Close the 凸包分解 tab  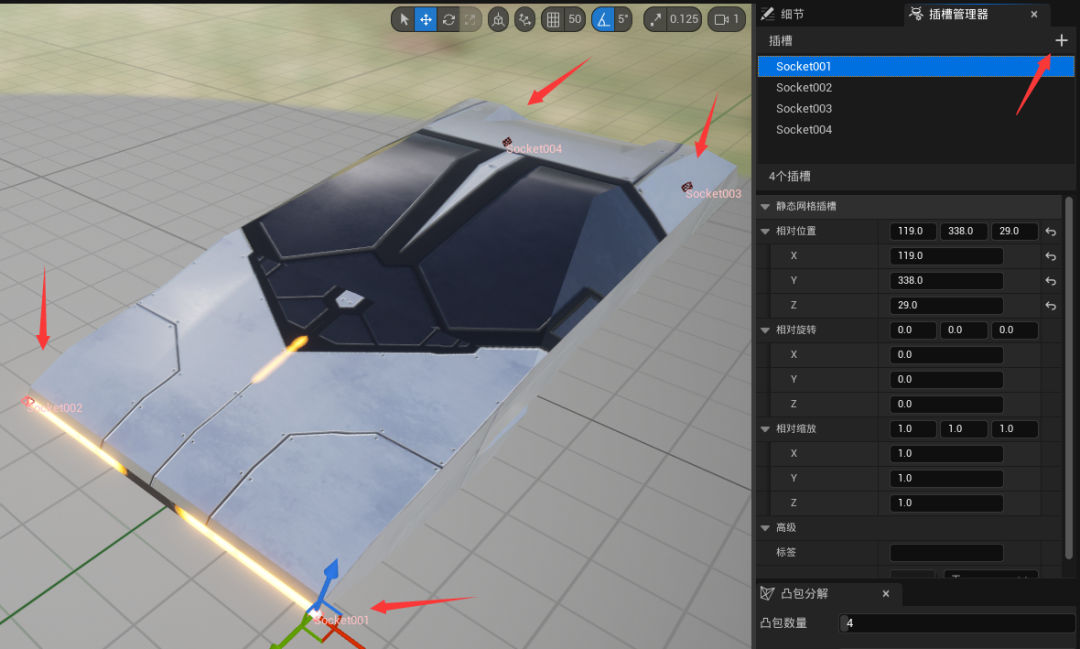tap(886, 593)
